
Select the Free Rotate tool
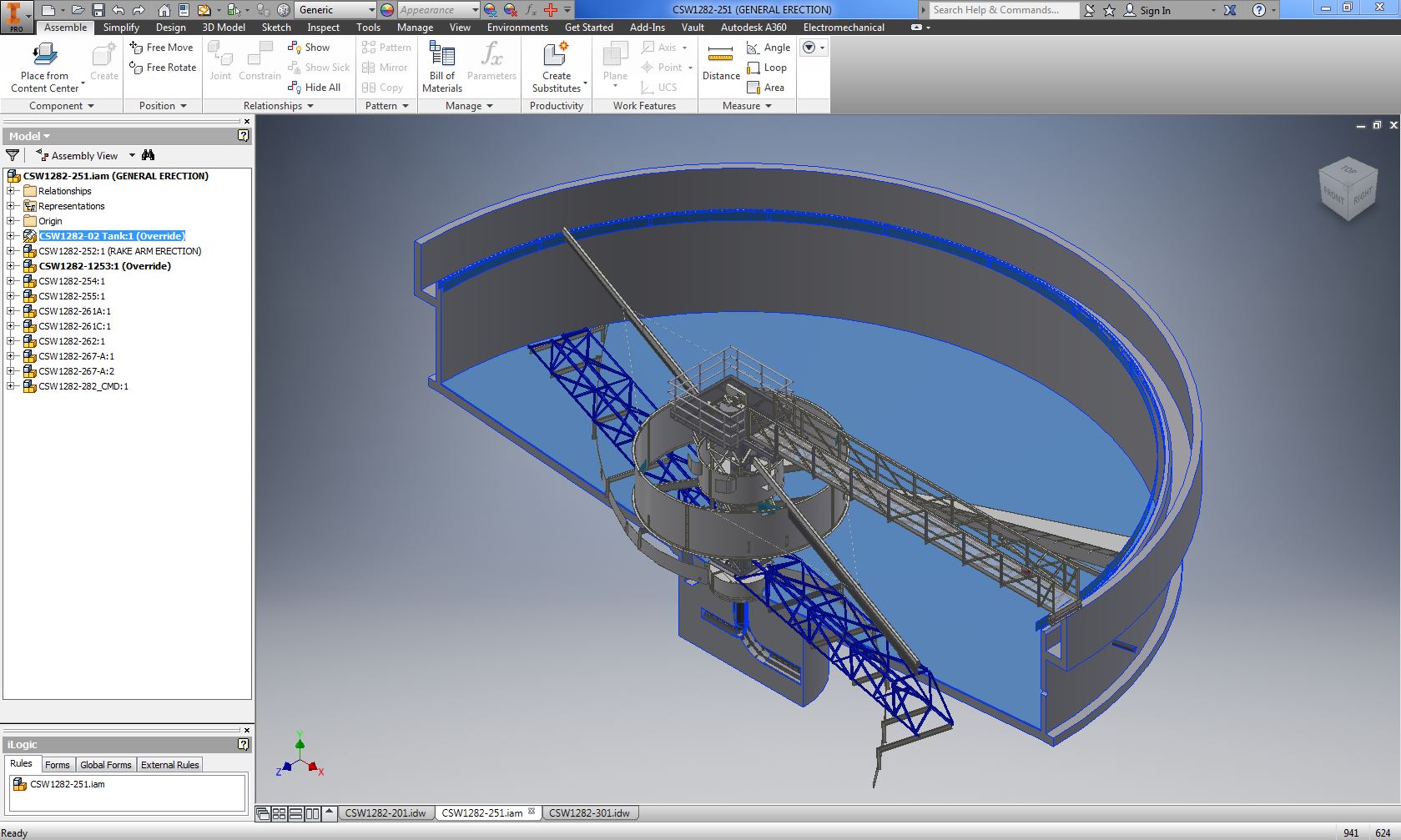[163, 68]
